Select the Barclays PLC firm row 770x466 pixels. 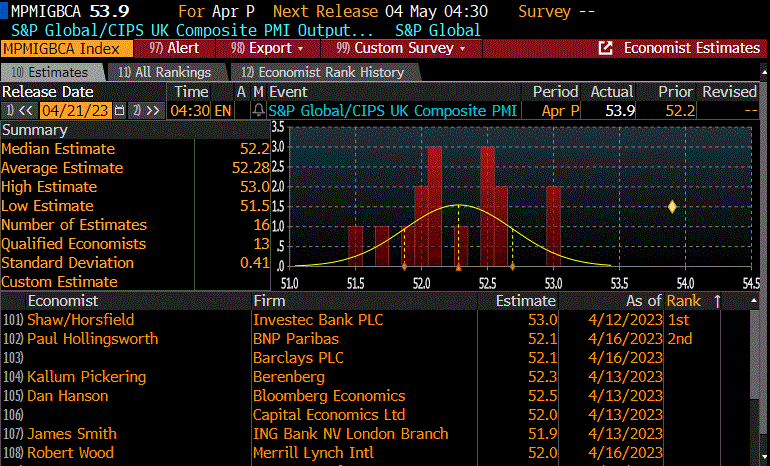[376, 357]
